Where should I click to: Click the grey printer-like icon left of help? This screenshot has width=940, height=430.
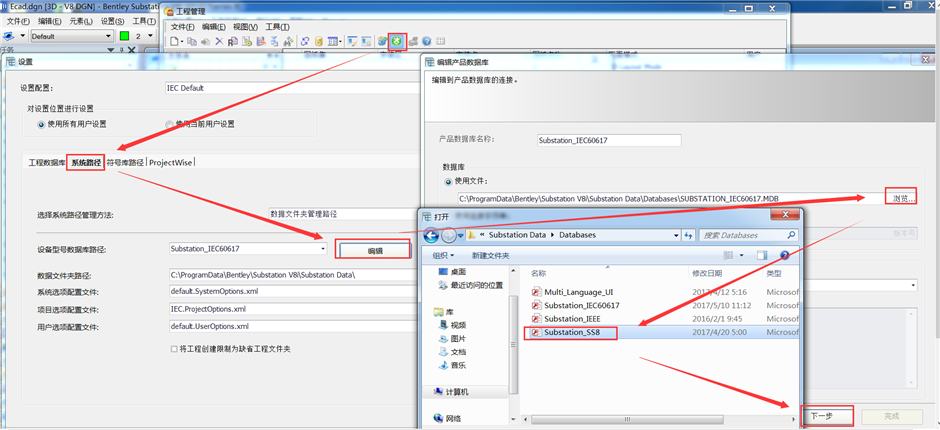pos(414,41)
